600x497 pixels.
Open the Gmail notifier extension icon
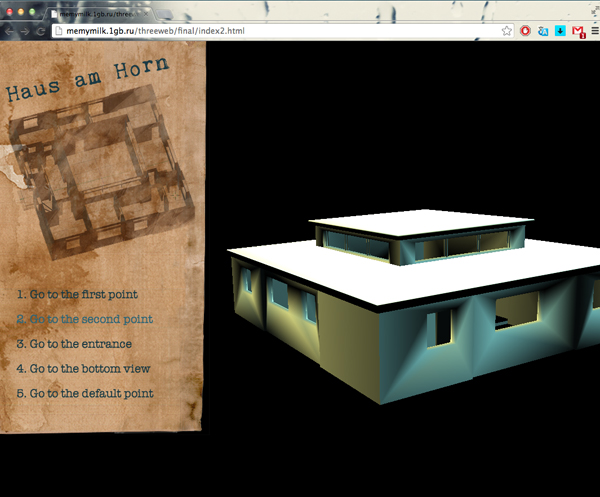coord(578,31)
